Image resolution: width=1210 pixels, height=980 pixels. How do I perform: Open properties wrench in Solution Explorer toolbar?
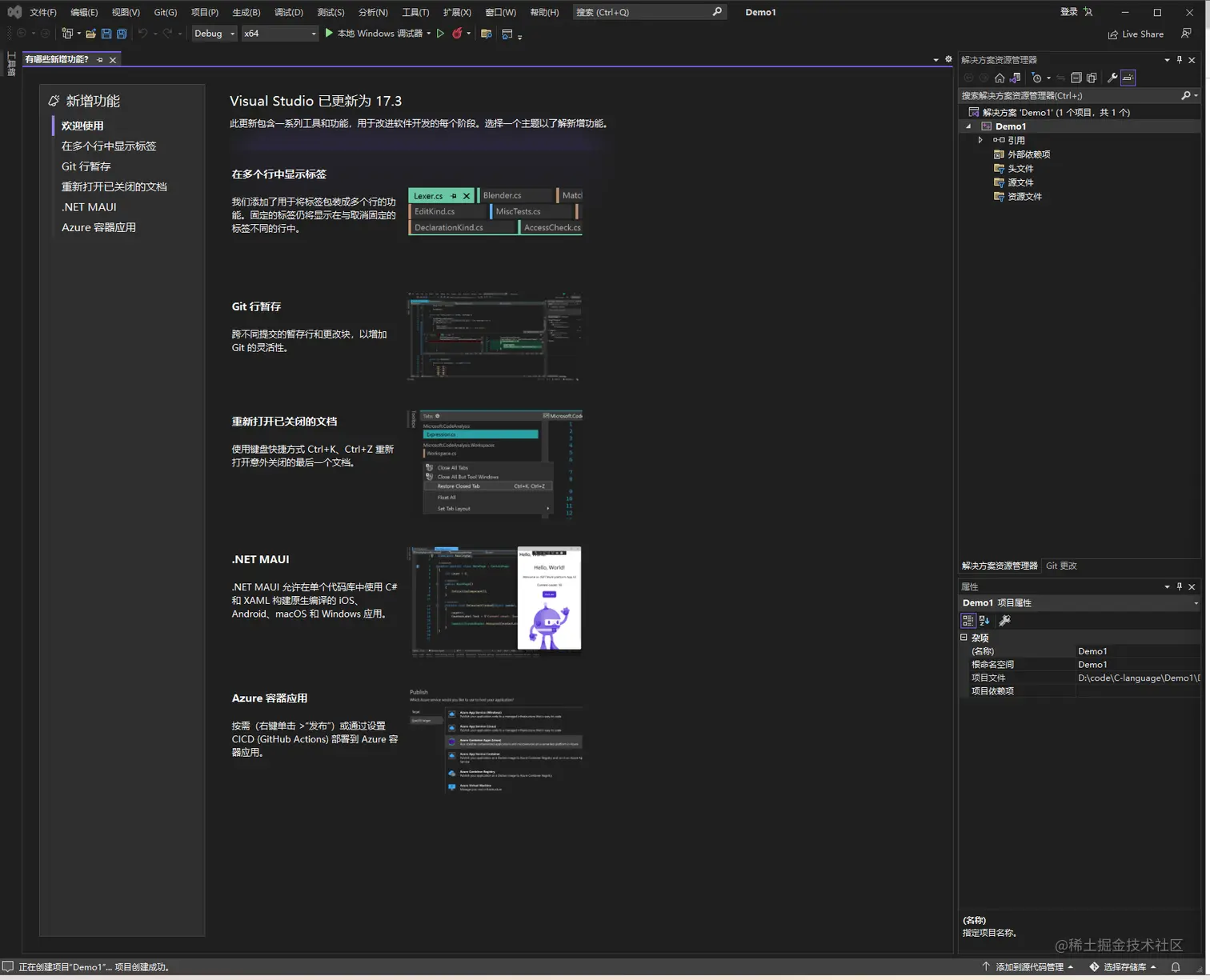(1112, 78)
